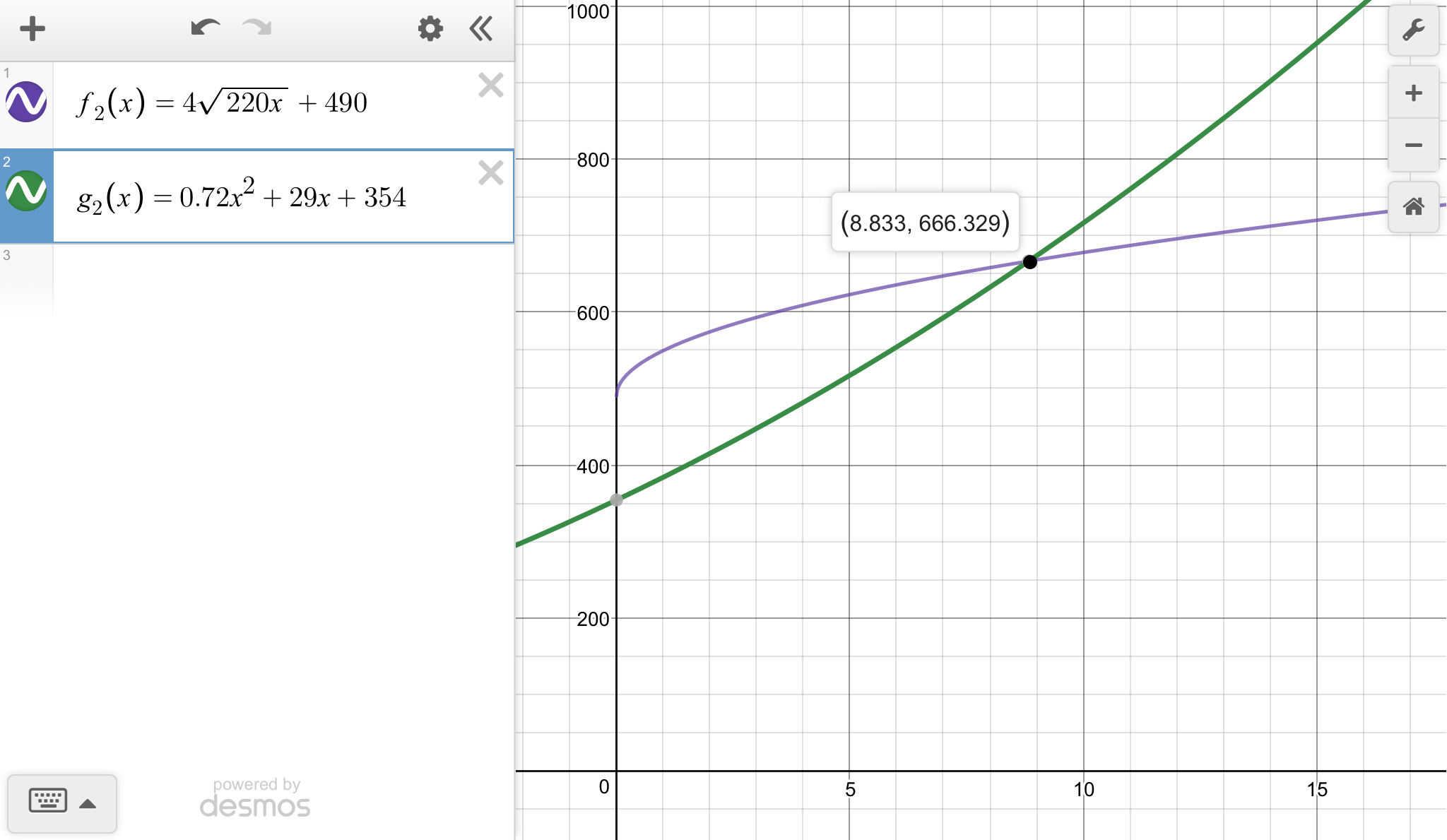Viewport: 1447px width, 840px height.
Task: Collapse the expression list panel
Action: pos(481,29)
